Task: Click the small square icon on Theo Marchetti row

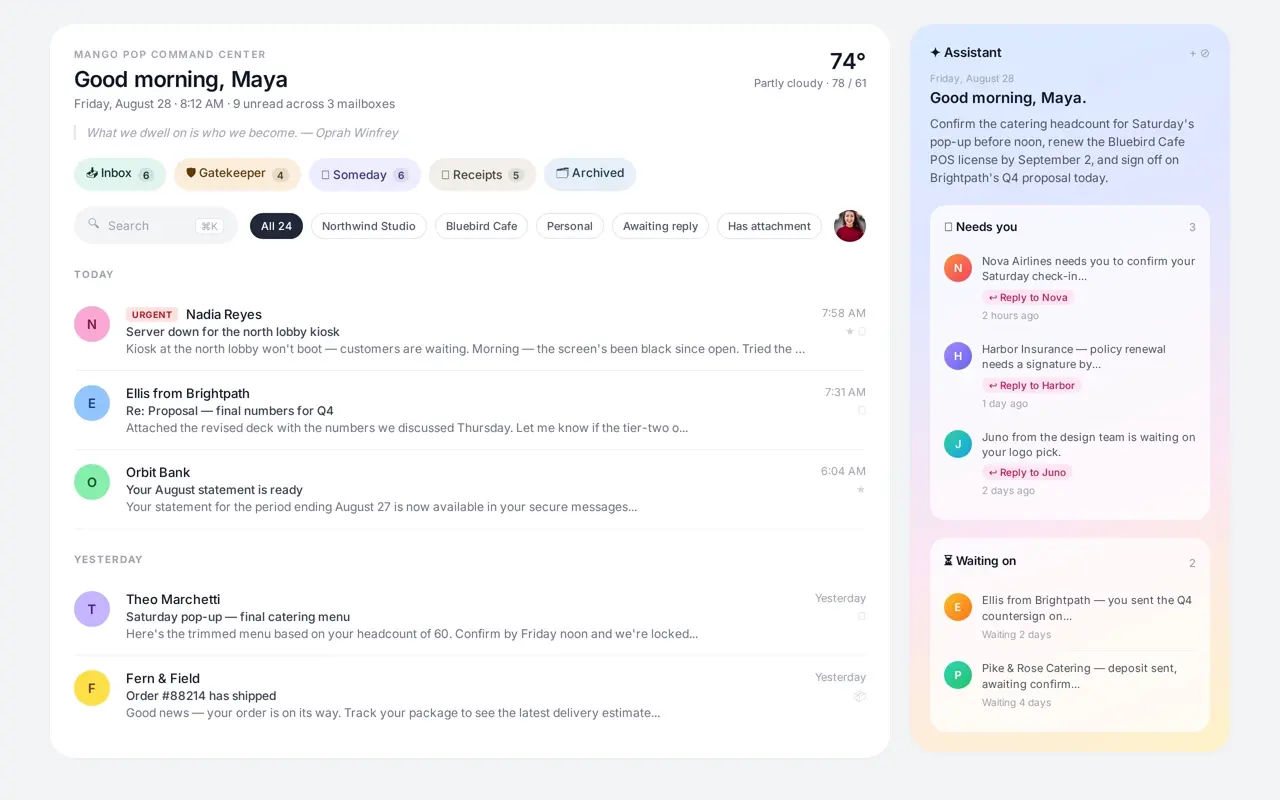Action: pyautogui.click(x=862, y=616)
